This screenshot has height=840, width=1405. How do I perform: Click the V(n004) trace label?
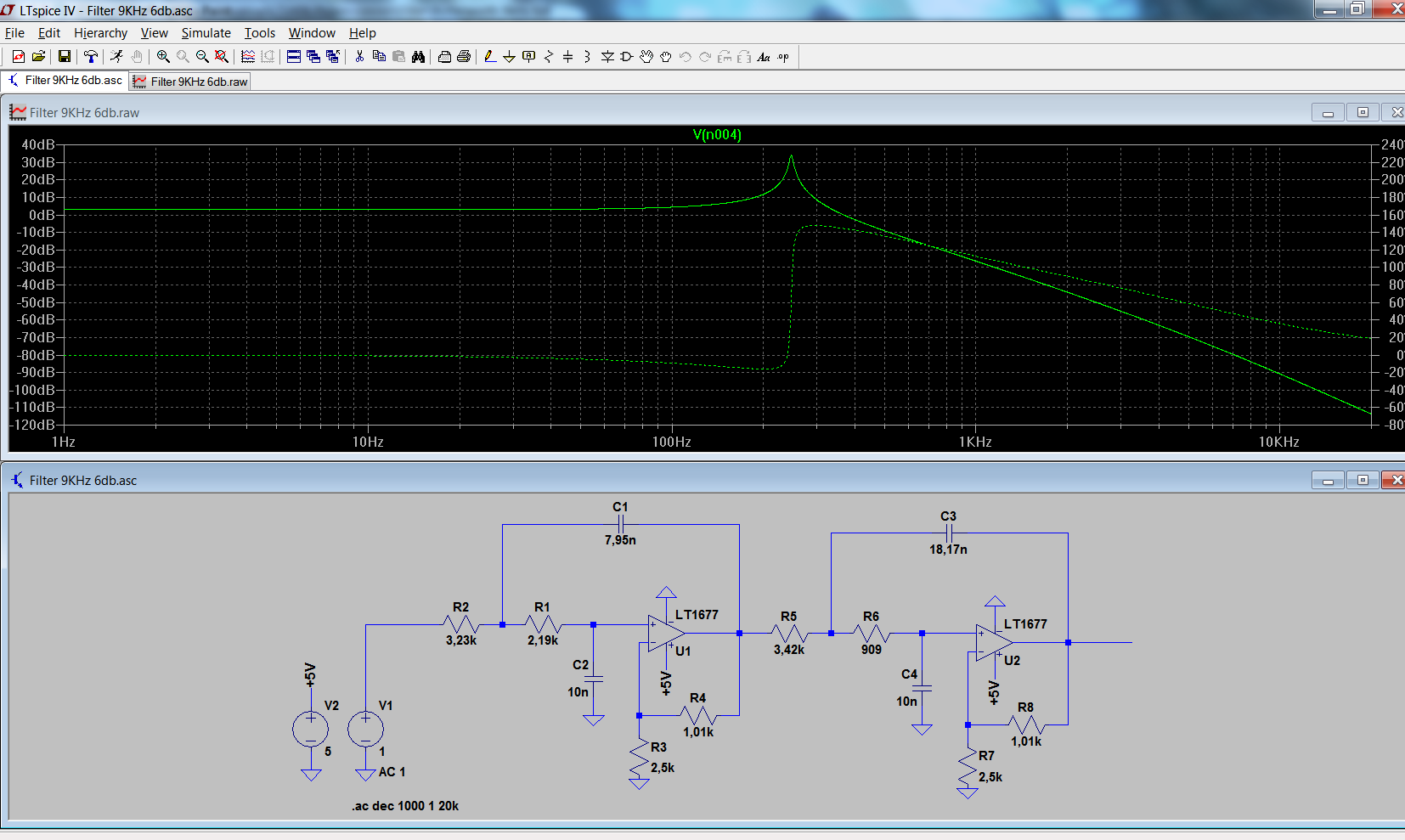pos(717,134)
